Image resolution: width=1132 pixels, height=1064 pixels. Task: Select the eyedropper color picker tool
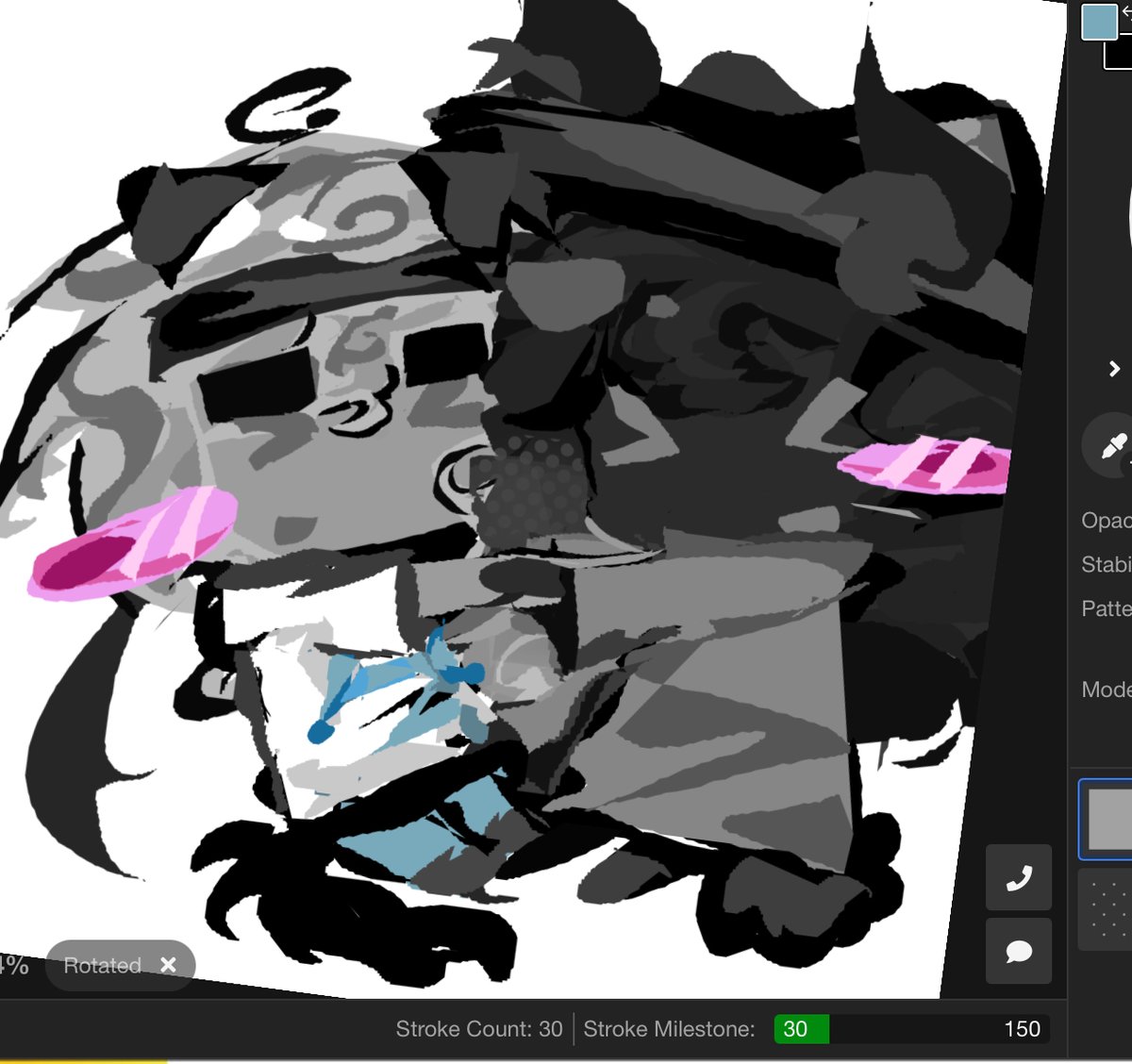click(1112, 446)
